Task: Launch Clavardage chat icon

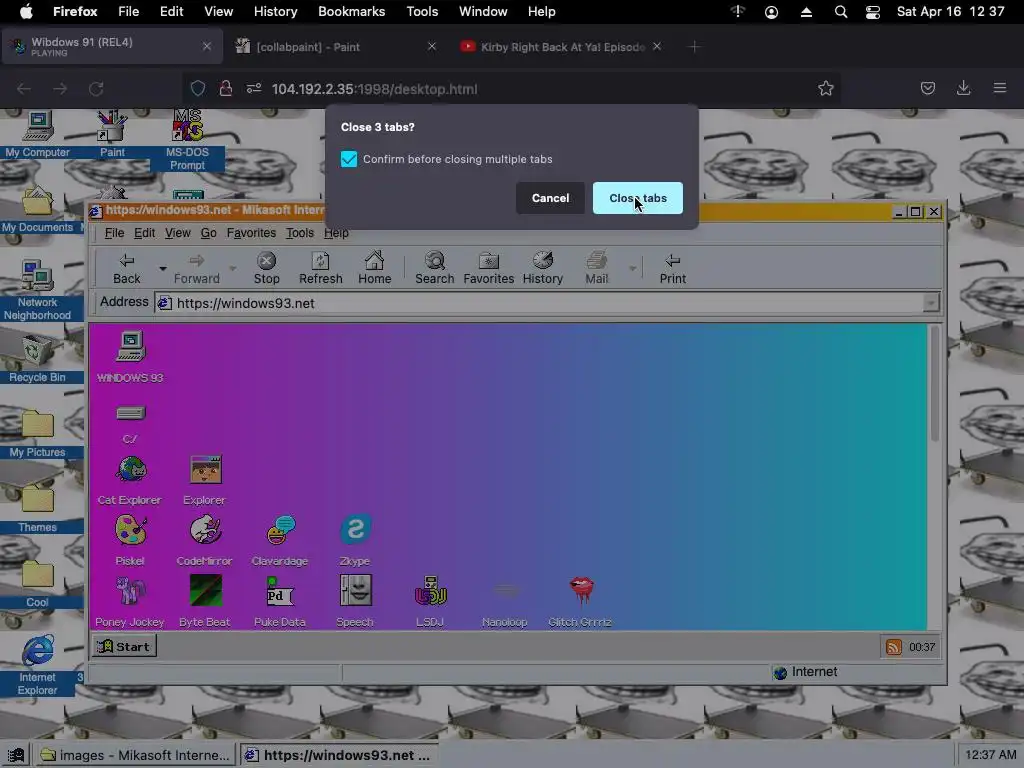Action: click(280, 541)
